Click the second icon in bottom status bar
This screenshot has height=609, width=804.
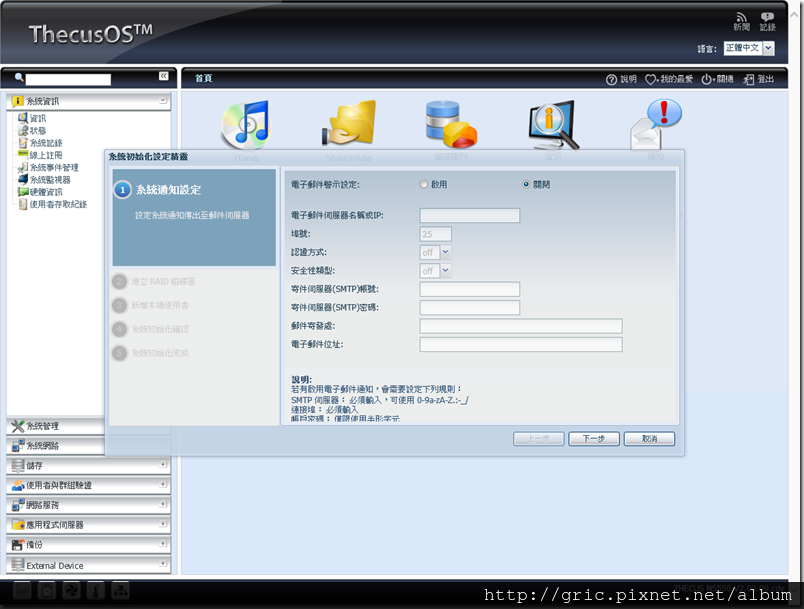pos(47,591)
